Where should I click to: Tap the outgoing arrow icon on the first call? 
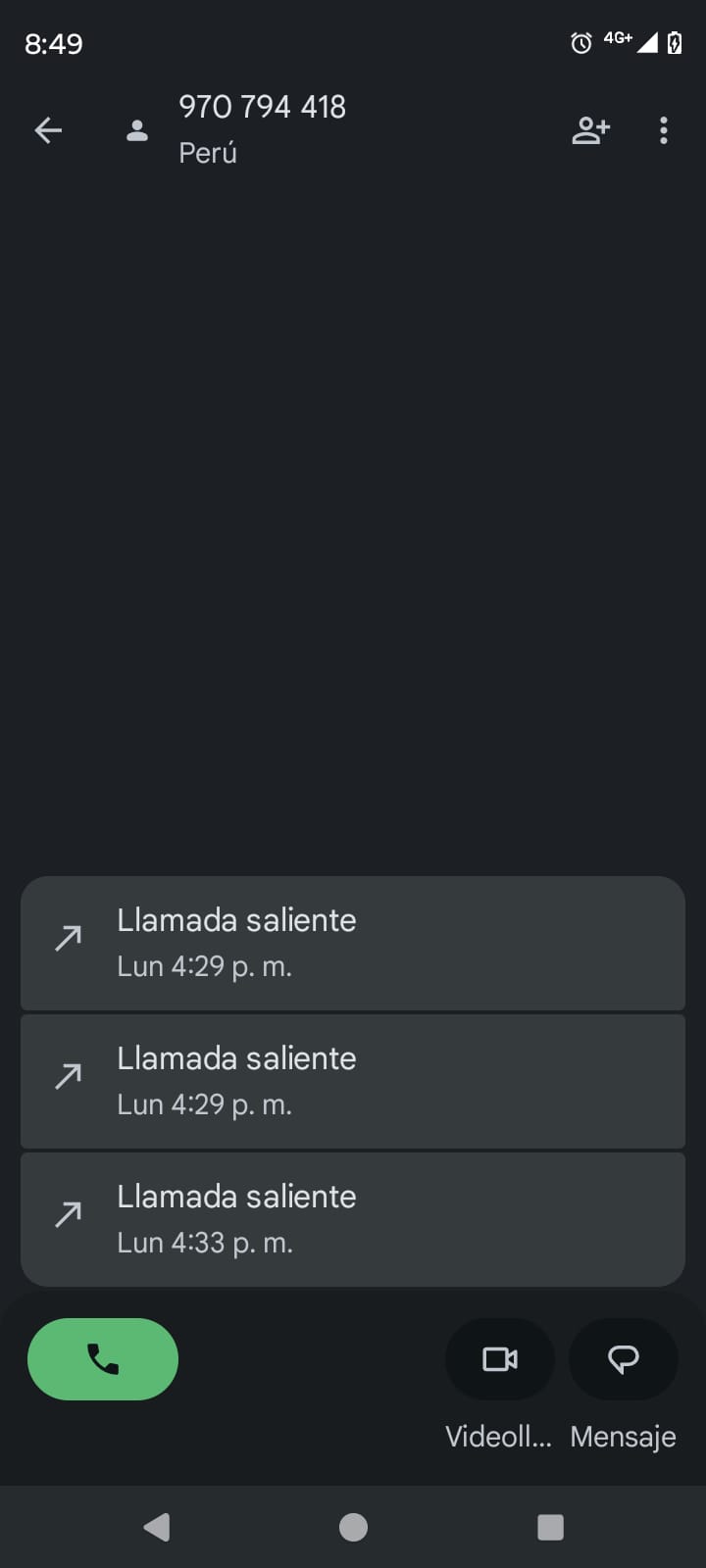point(69,939)
